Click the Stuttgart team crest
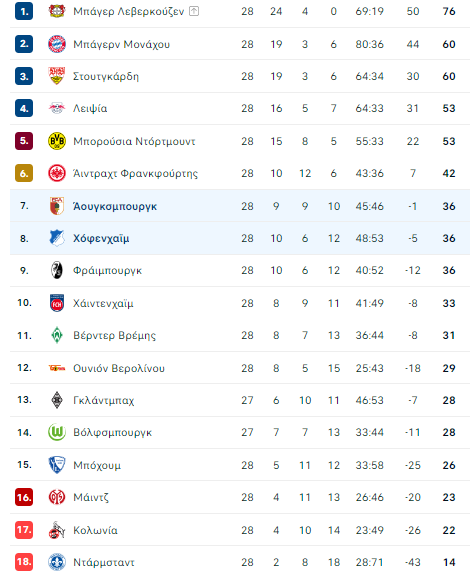470x578 pixels. click(x=57, y=76)
